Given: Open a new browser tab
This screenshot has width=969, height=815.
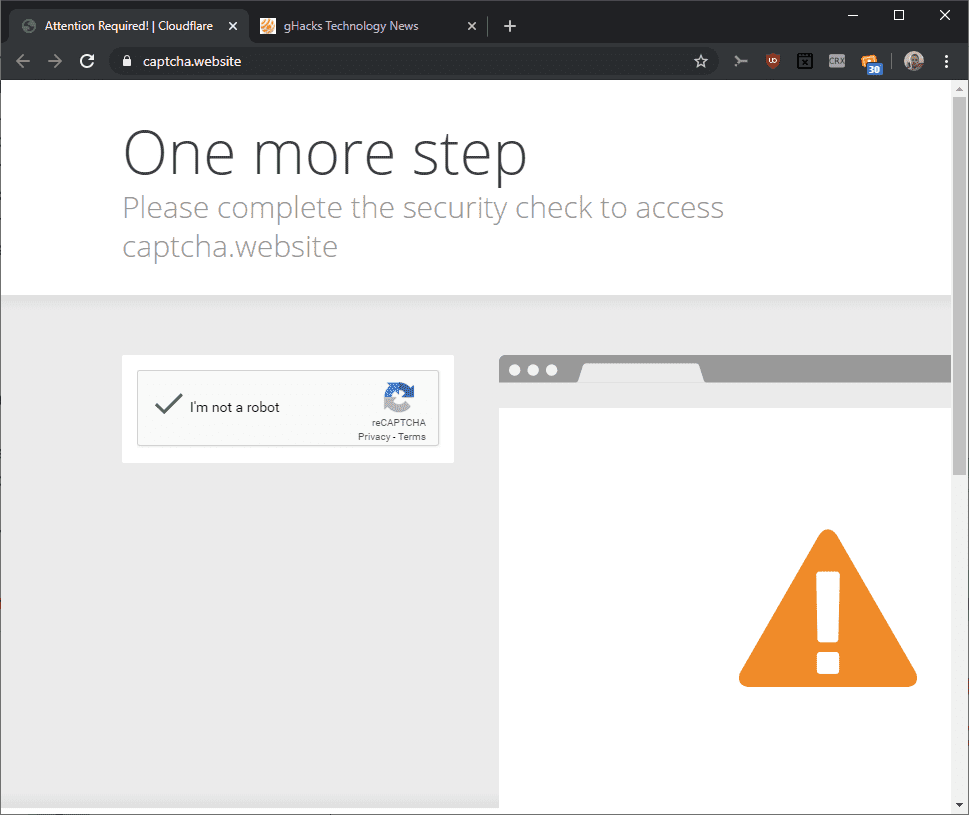Looking at the screenshot, I should (x=510, y=26).
